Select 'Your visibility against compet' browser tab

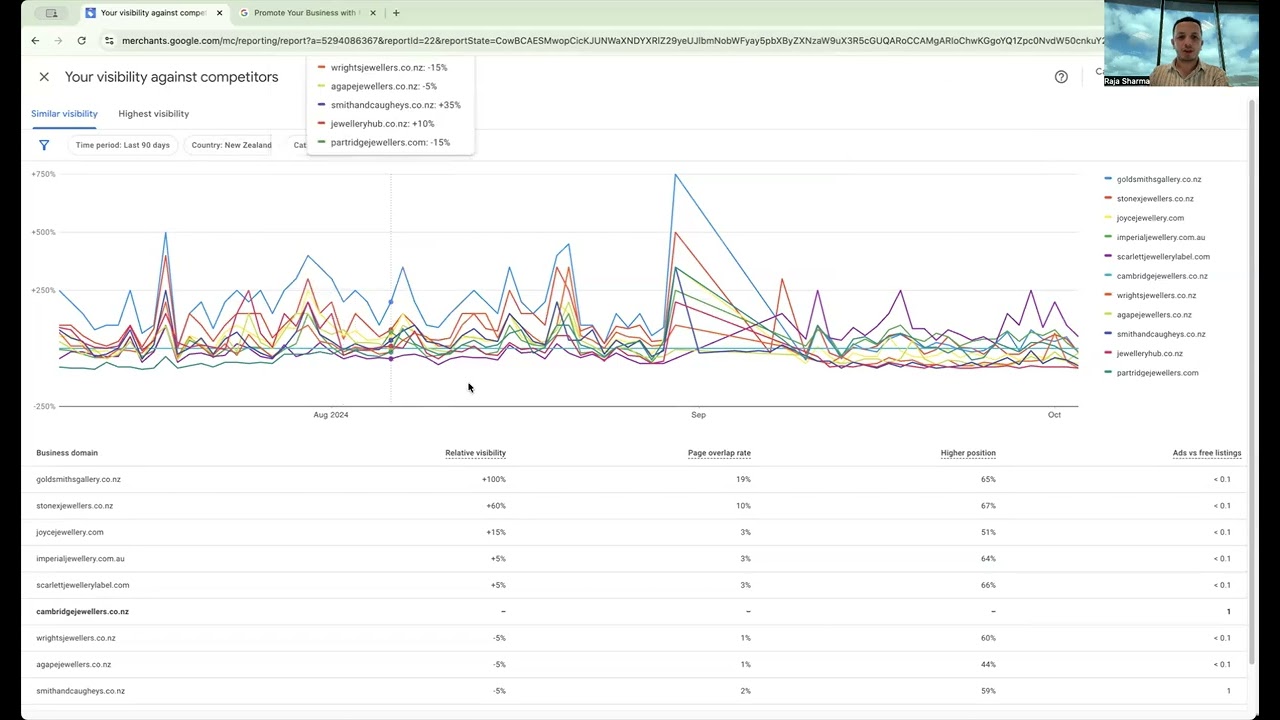(153, 13)
